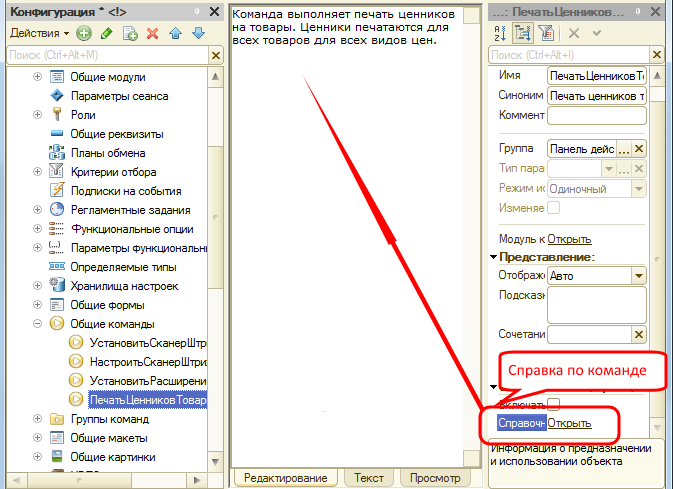Clear the properties search field
673x489 pixels.
point(657,55)
